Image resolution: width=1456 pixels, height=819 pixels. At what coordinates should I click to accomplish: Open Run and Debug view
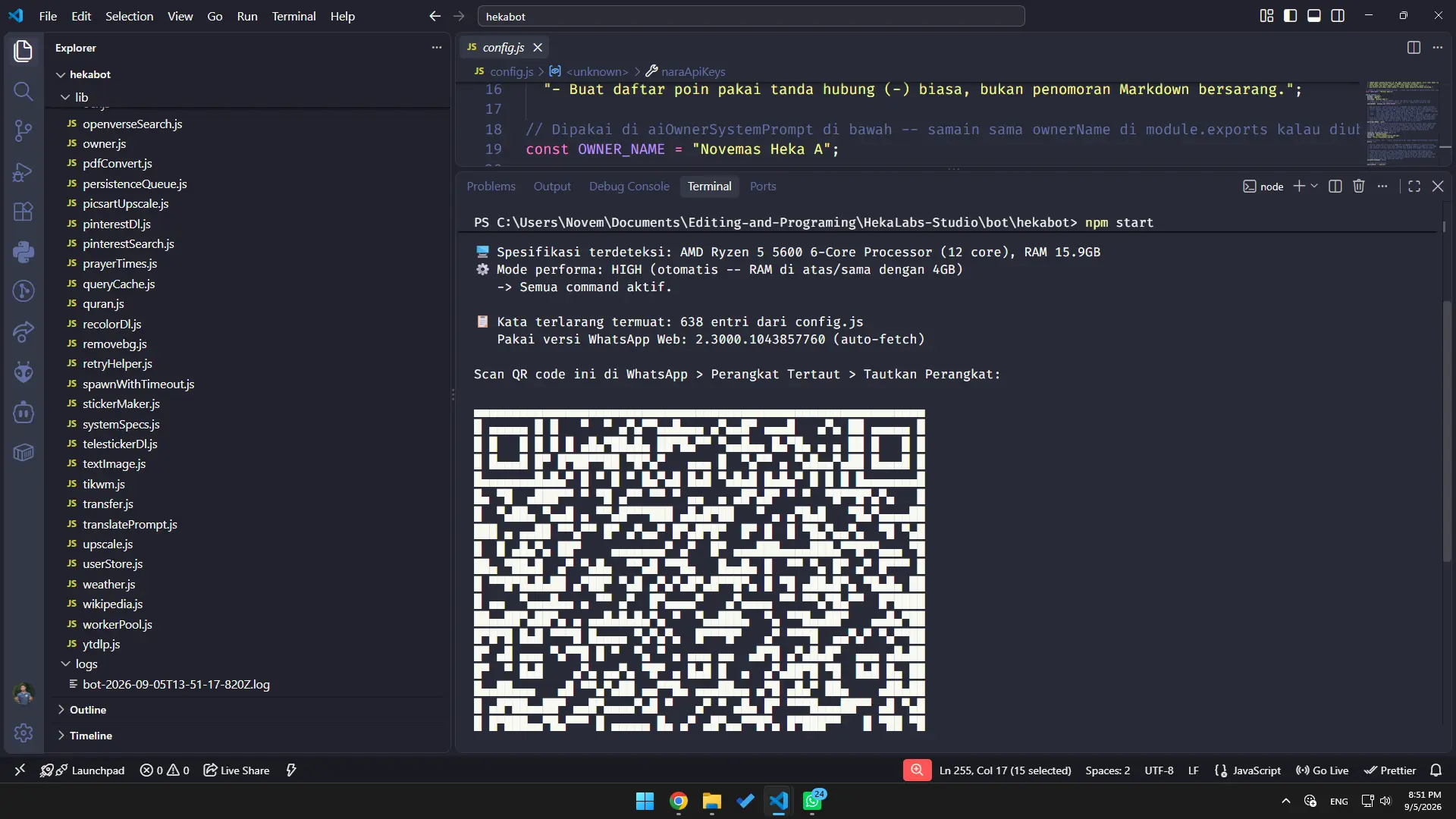click(x=24, y=171)
